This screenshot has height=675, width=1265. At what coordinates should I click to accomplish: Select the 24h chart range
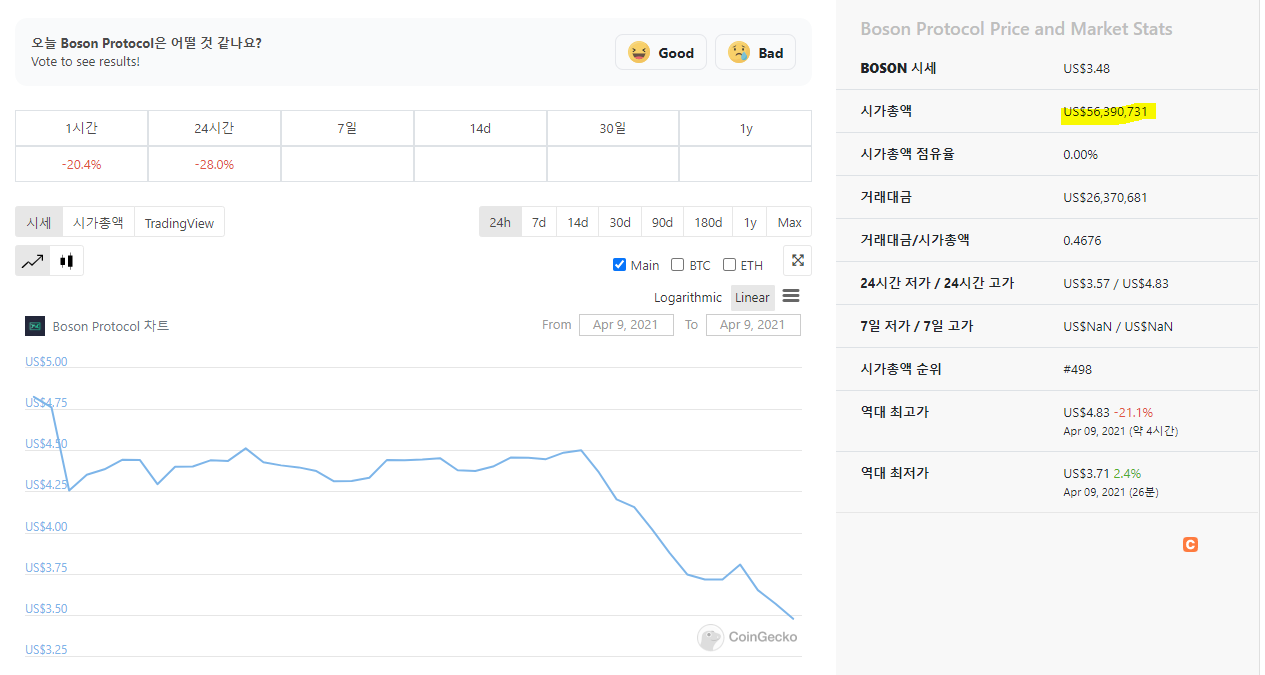[500, 222]
